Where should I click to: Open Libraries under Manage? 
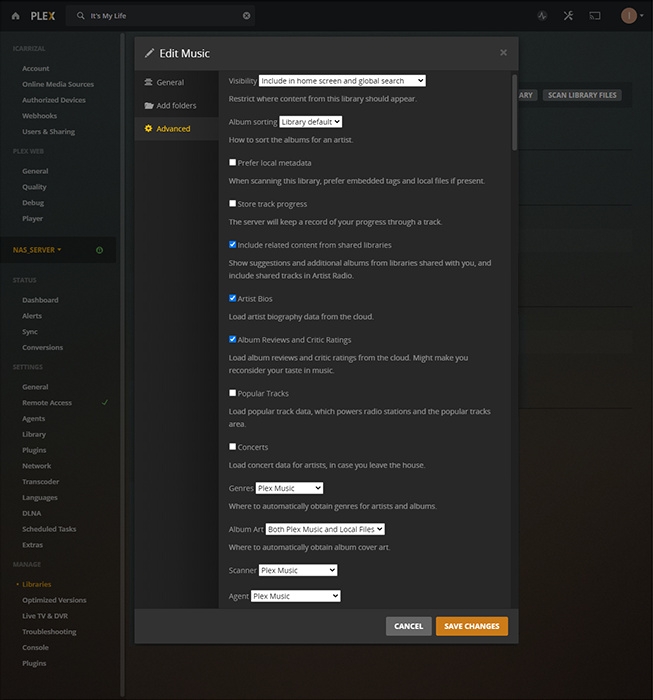click(37, 584)
